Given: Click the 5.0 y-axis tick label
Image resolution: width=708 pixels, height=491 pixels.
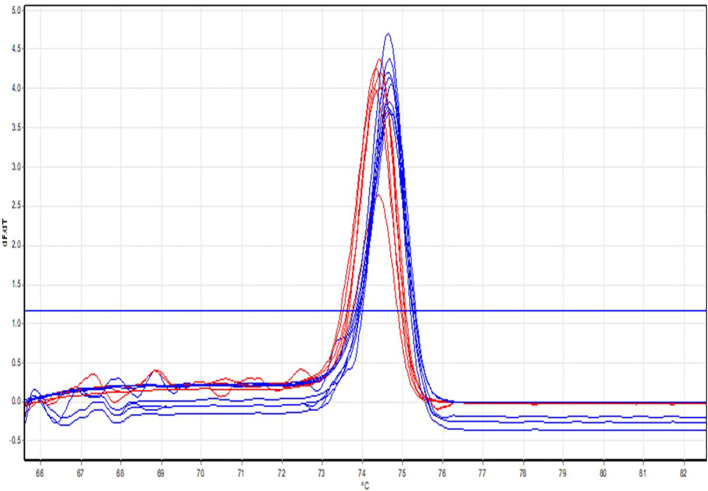Looking at the screenshot, I should coord(15,9).
